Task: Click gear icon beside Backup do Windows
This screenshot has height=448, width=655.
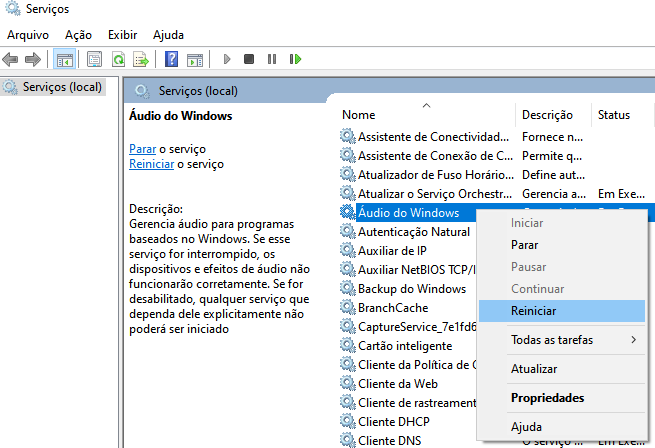Action: 348,288
